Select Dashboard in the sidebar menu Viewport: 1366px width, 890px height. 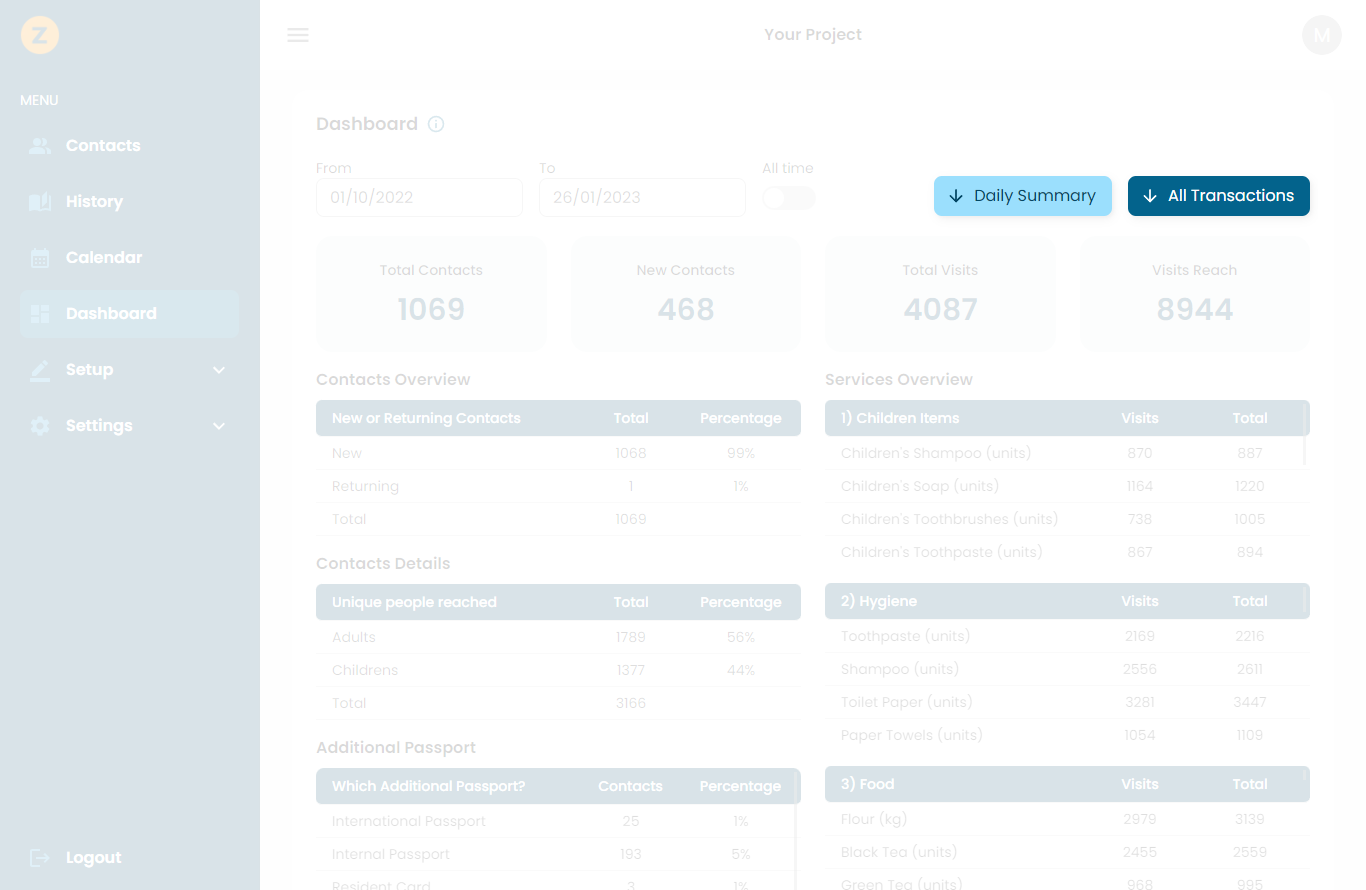(x=111, y=313)
